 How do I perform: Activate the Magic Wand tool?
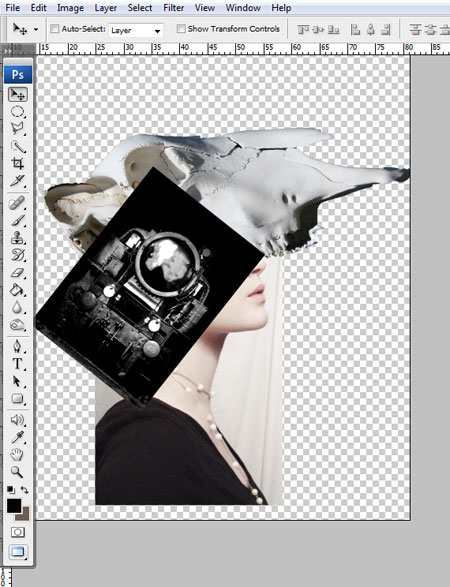18,146
